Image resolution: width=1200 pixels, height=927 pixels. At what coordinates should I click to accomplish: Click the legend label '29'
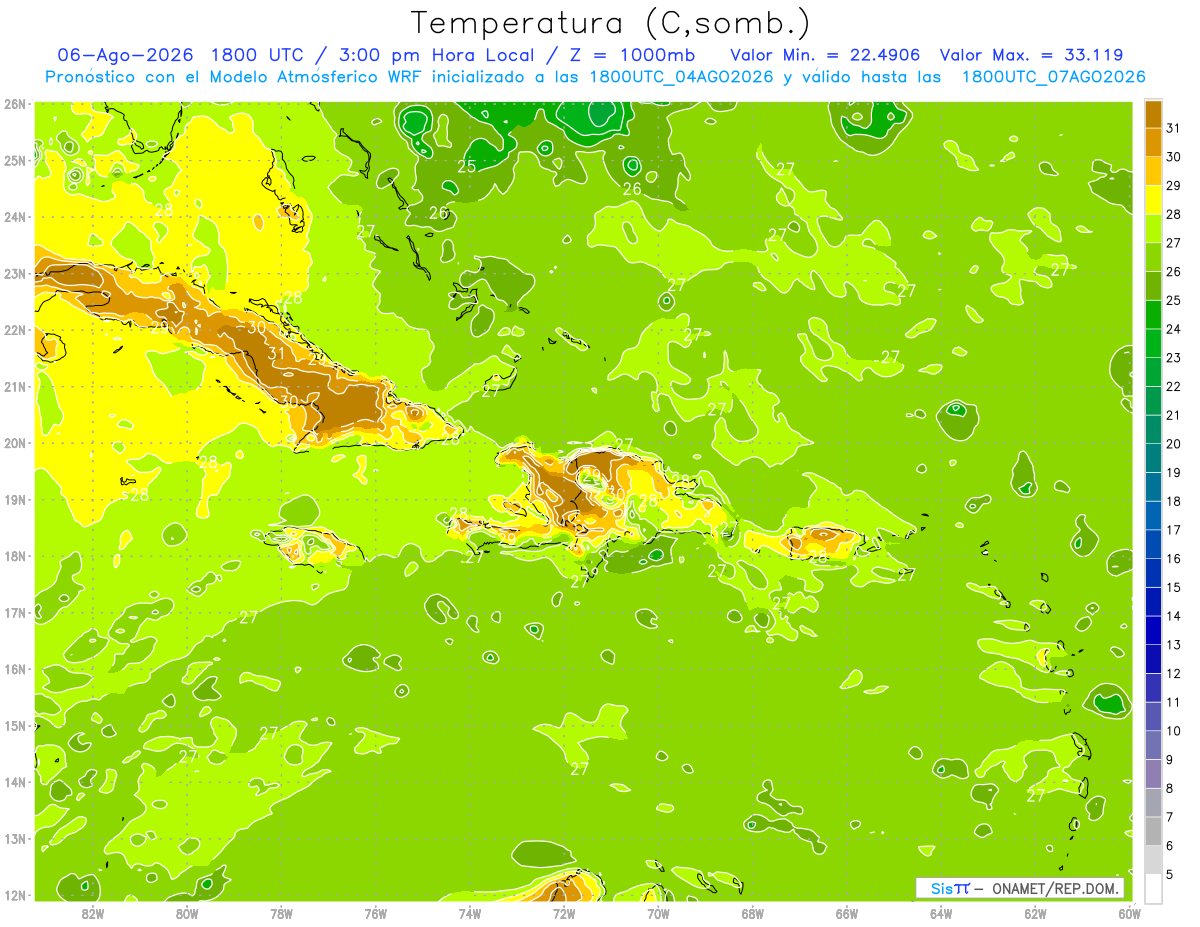[1174, 186]
